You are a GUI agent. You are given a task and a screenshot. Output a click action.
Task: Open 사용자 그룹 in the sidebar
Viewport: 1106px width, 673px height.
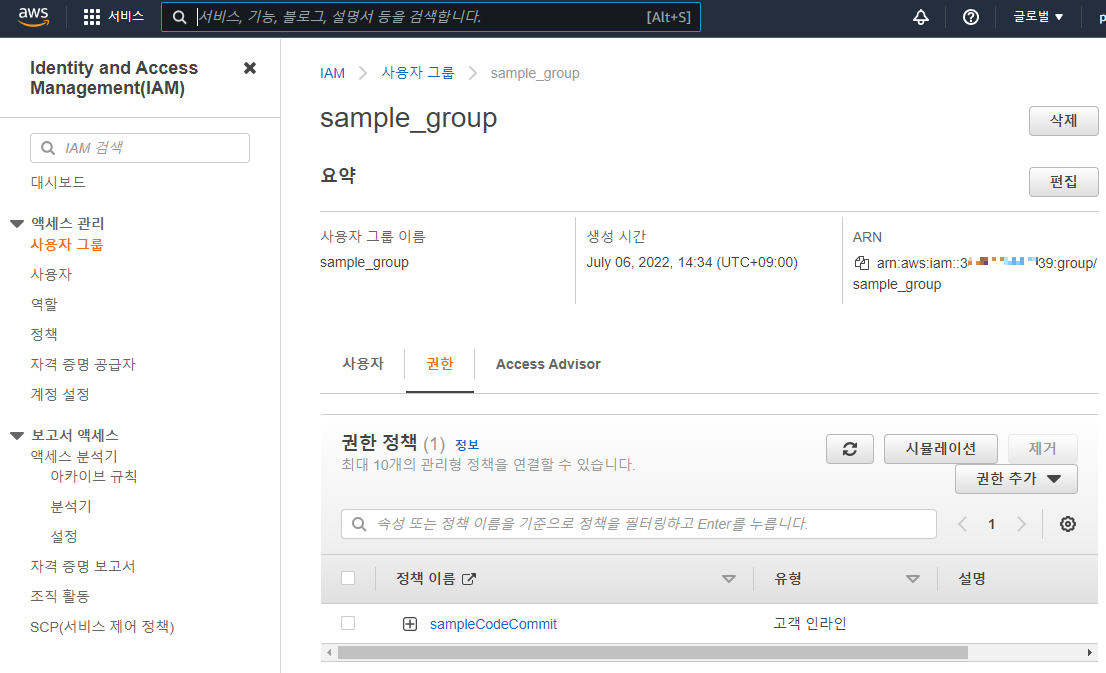click(66, 245)
